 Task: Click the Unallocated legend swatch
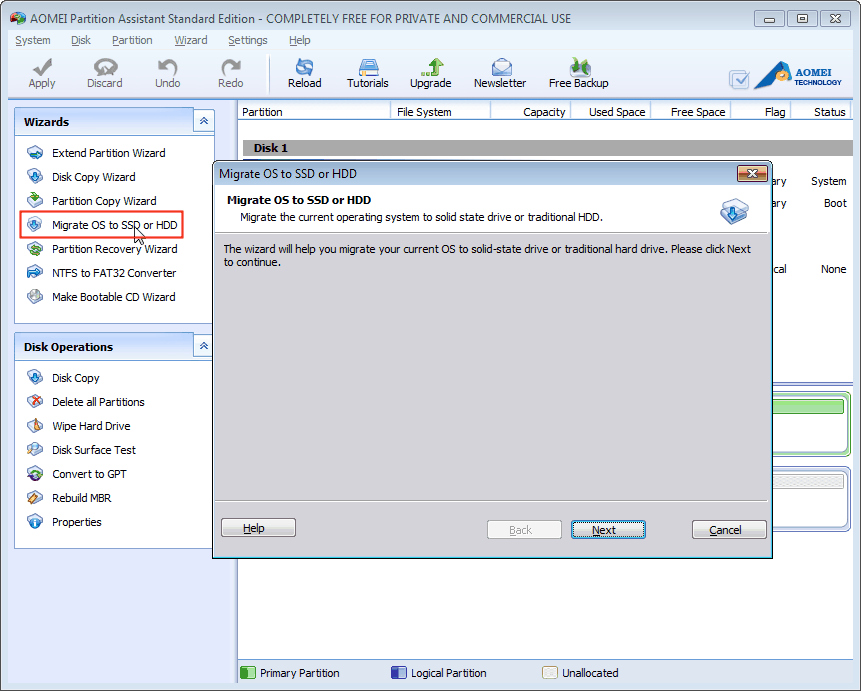[x=550, y=672]
